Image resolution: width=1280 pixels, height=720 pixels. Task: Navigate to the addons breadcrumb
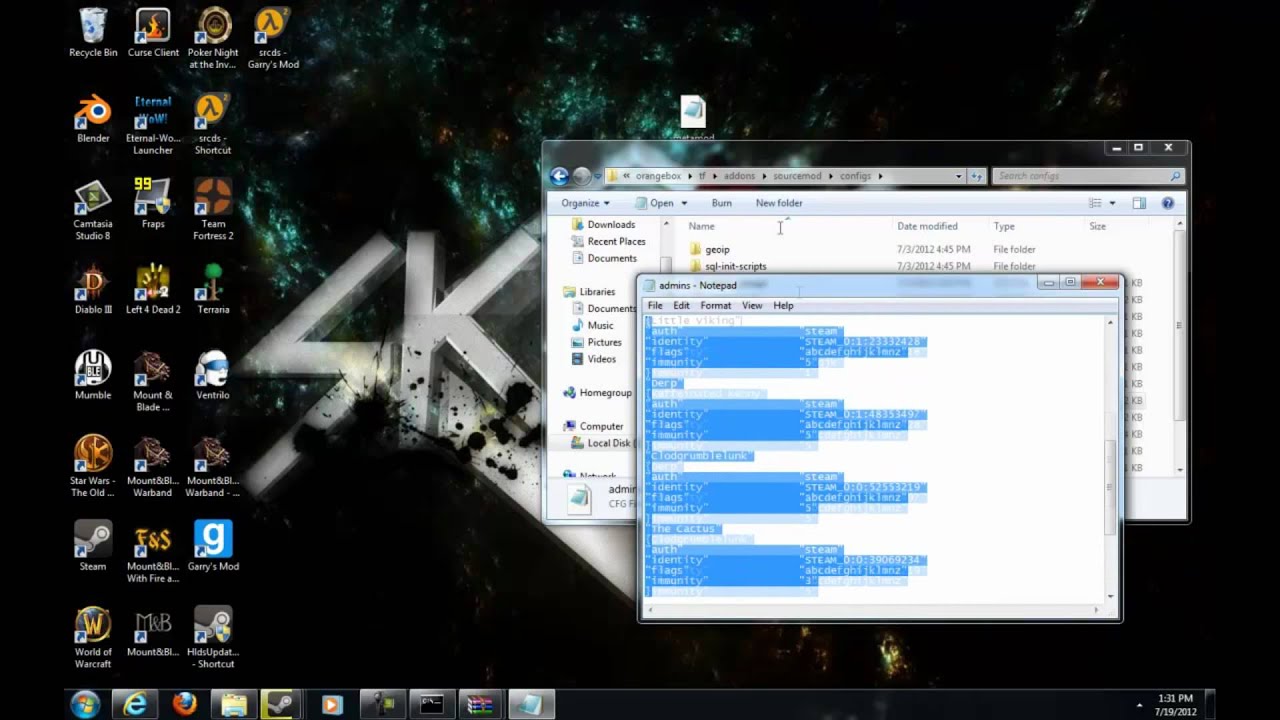point(739,176)
